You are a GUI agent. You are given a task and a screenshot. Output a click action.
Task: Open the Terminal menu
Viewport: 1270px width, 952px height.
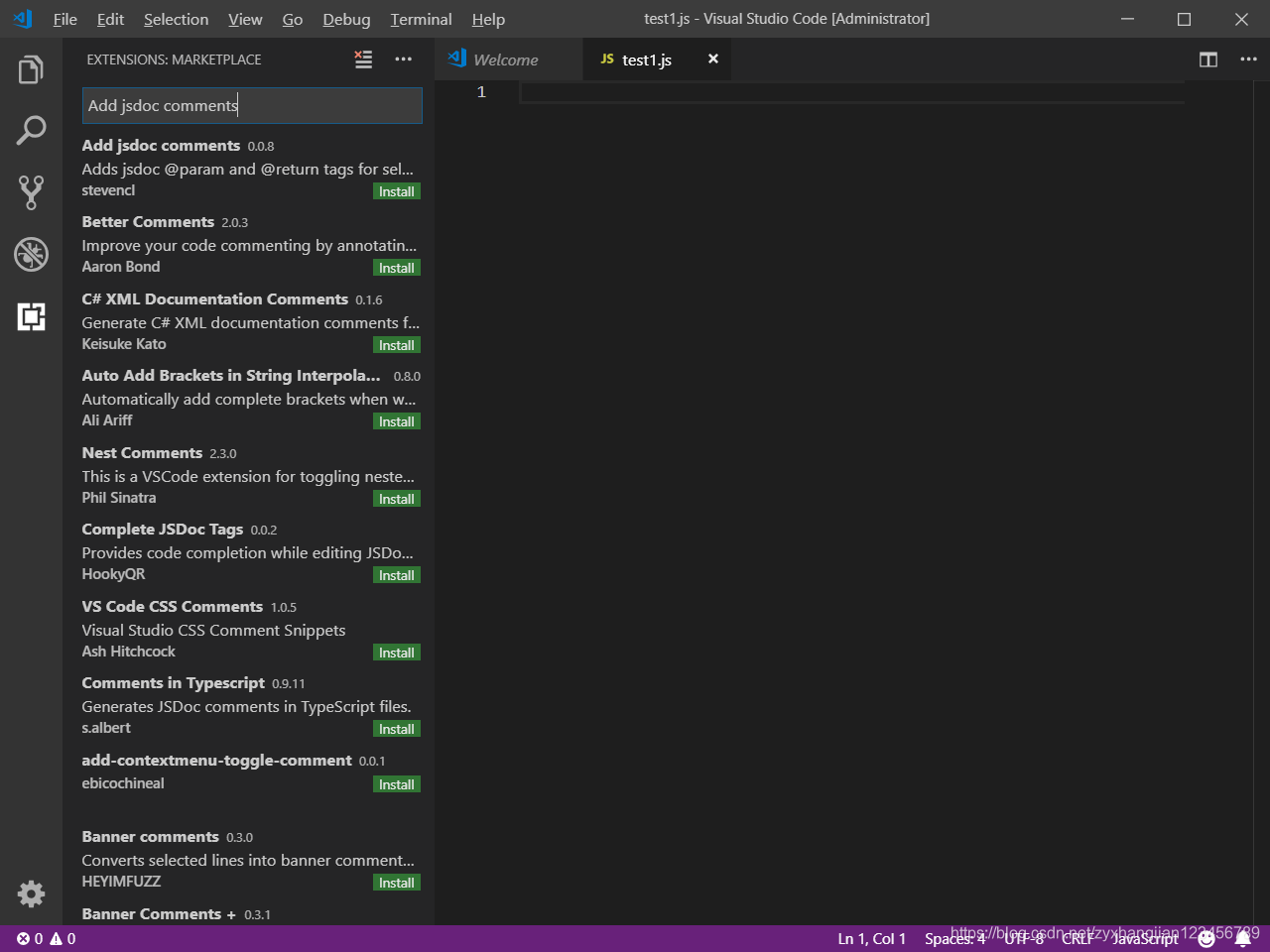pyautogui.click(x=421, y=19)
